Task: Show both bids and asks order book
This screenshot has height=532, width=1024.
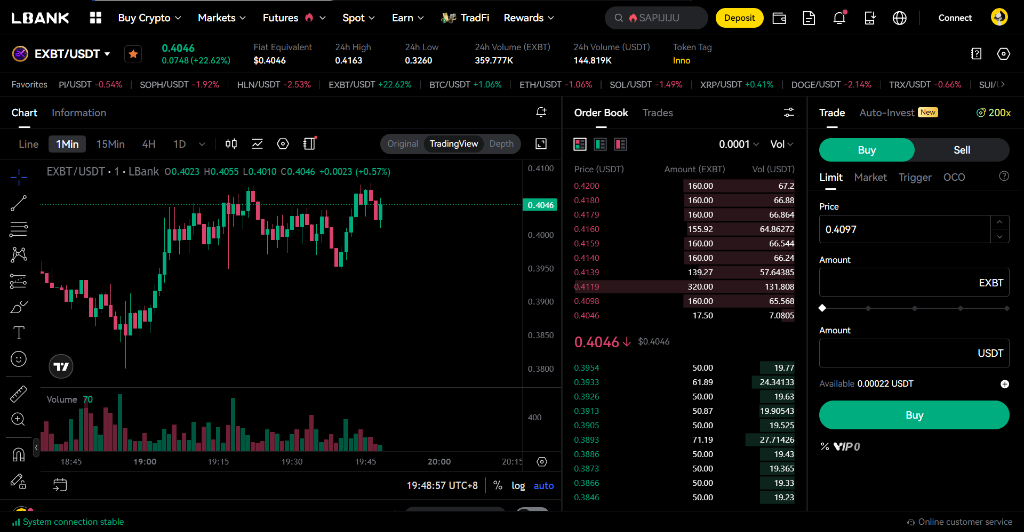Action: [x=580, y=144]
